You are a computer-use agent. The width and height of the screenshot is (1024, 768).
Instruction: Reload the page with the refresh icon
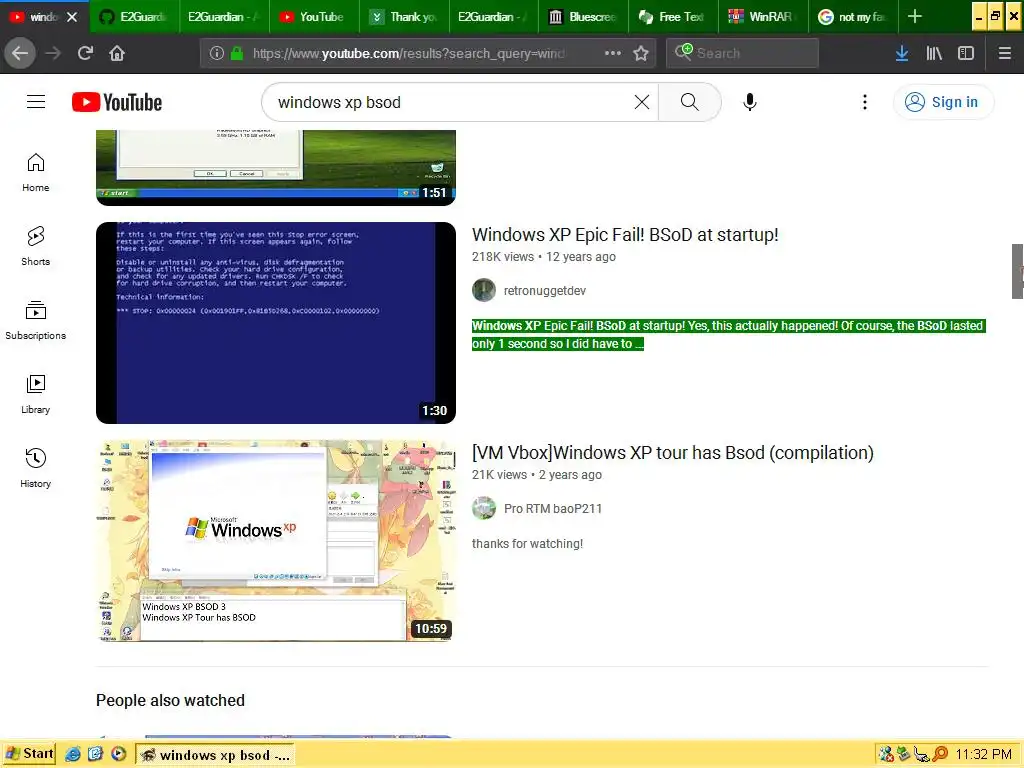point(85,53)
